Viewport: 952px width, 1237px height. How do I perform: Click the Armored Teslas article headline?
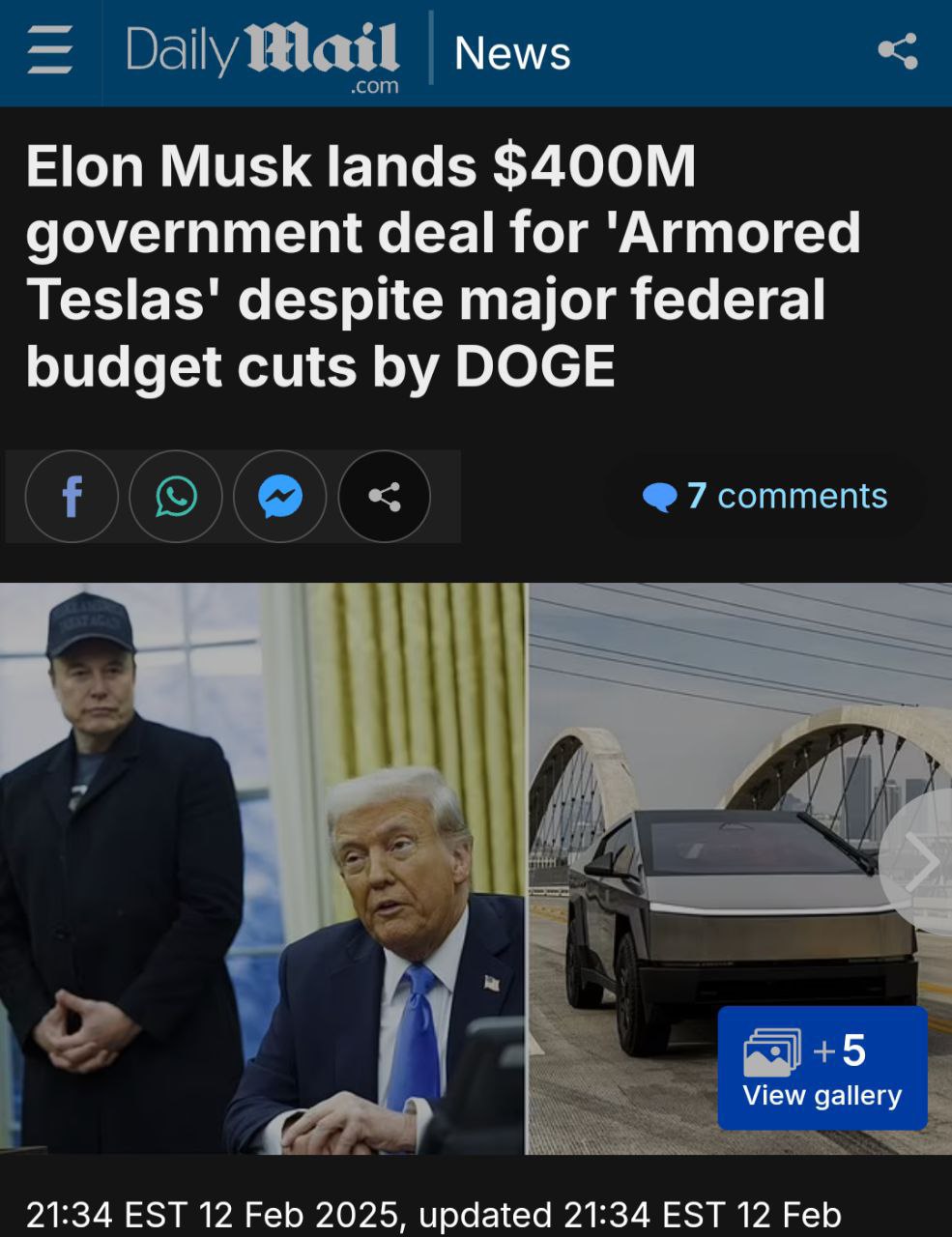pyautogui.click(x=443, y=266)
